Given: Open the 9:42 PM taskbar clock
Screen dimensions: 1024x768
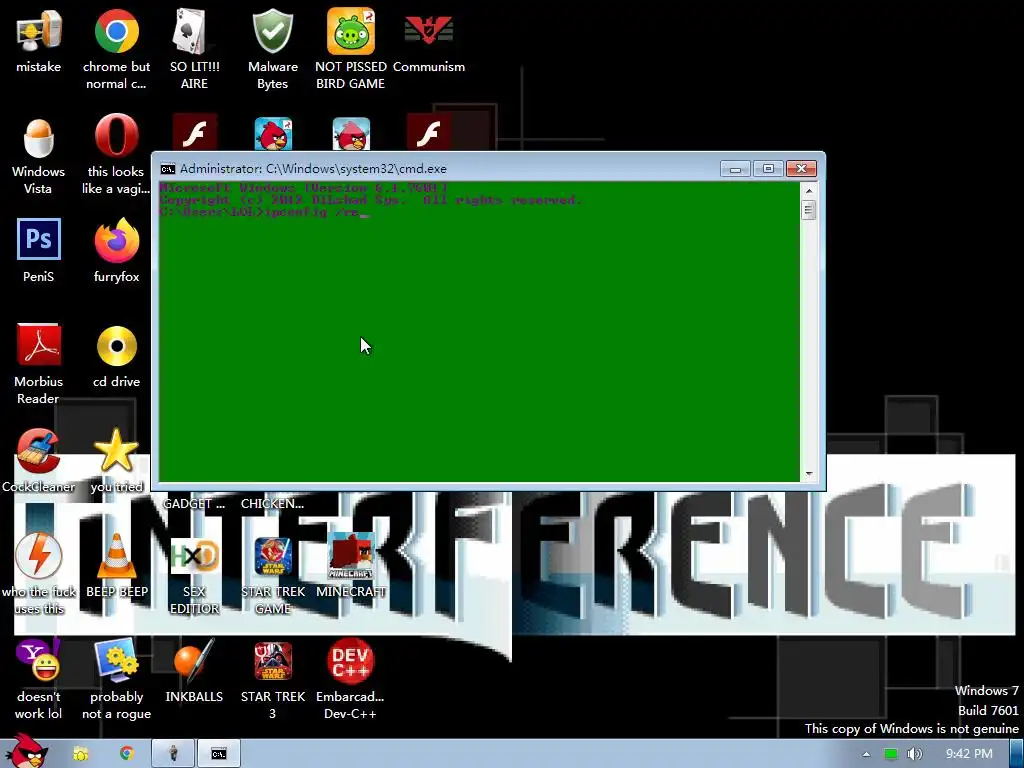Looking at the screenshot, I should point(968,754).
